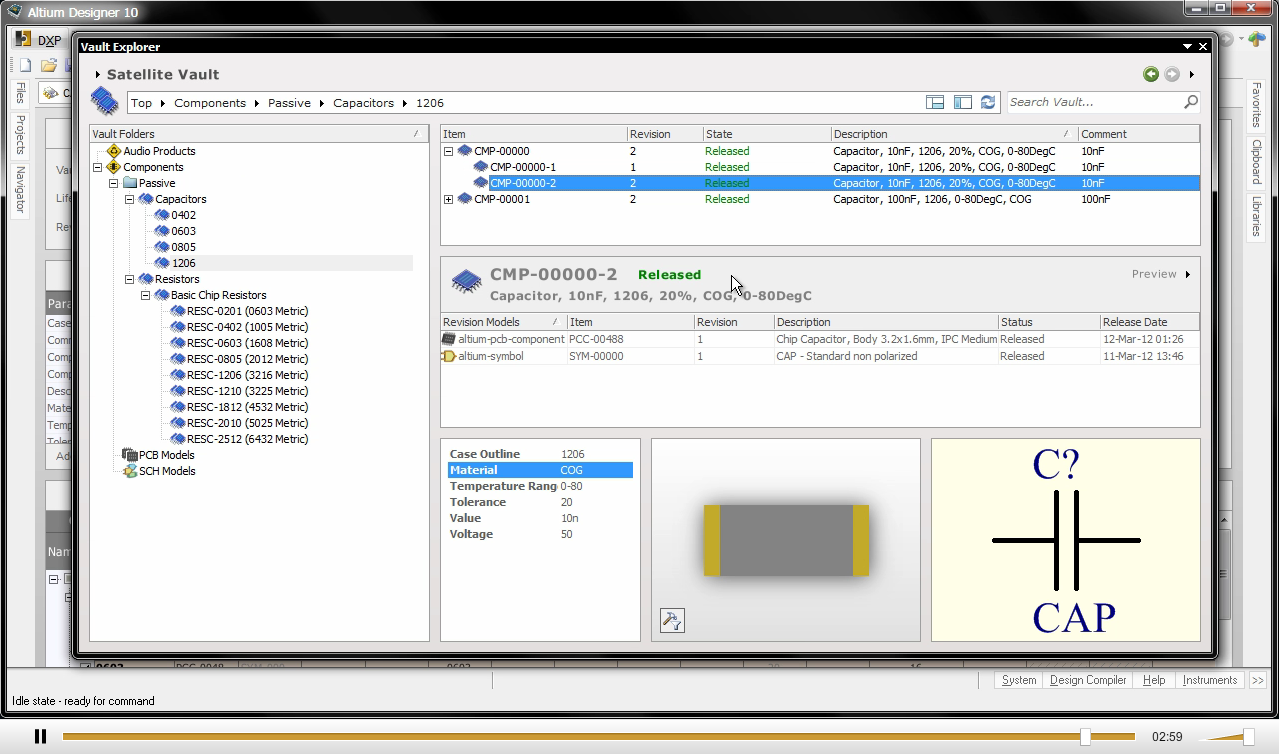1279x754 pixels.
Task: Click the Help status bar button
Action: pyautogui.click(x=1154, y=680)
